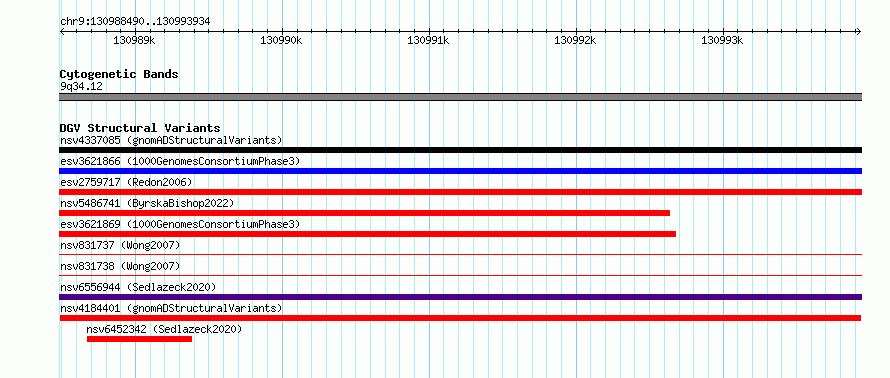Click the nsv4337085 gnomADStructuralVariants label

(171, 140)
